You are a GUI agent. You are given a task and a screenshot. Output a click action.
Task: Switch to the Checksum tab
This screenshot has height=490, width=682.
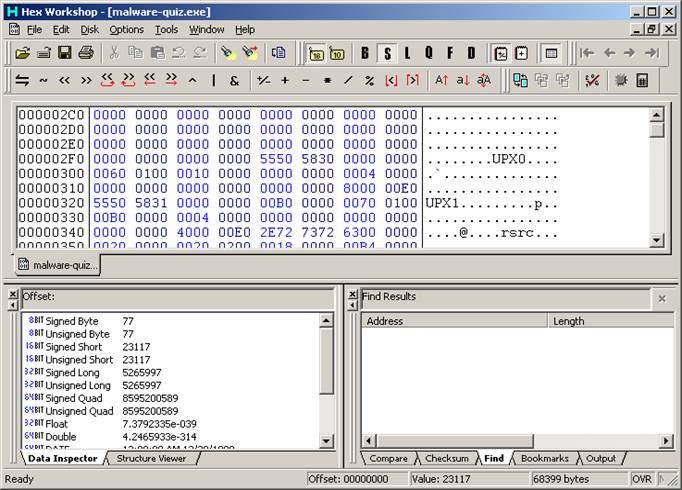pyautogui.click(x=447, y=458)
